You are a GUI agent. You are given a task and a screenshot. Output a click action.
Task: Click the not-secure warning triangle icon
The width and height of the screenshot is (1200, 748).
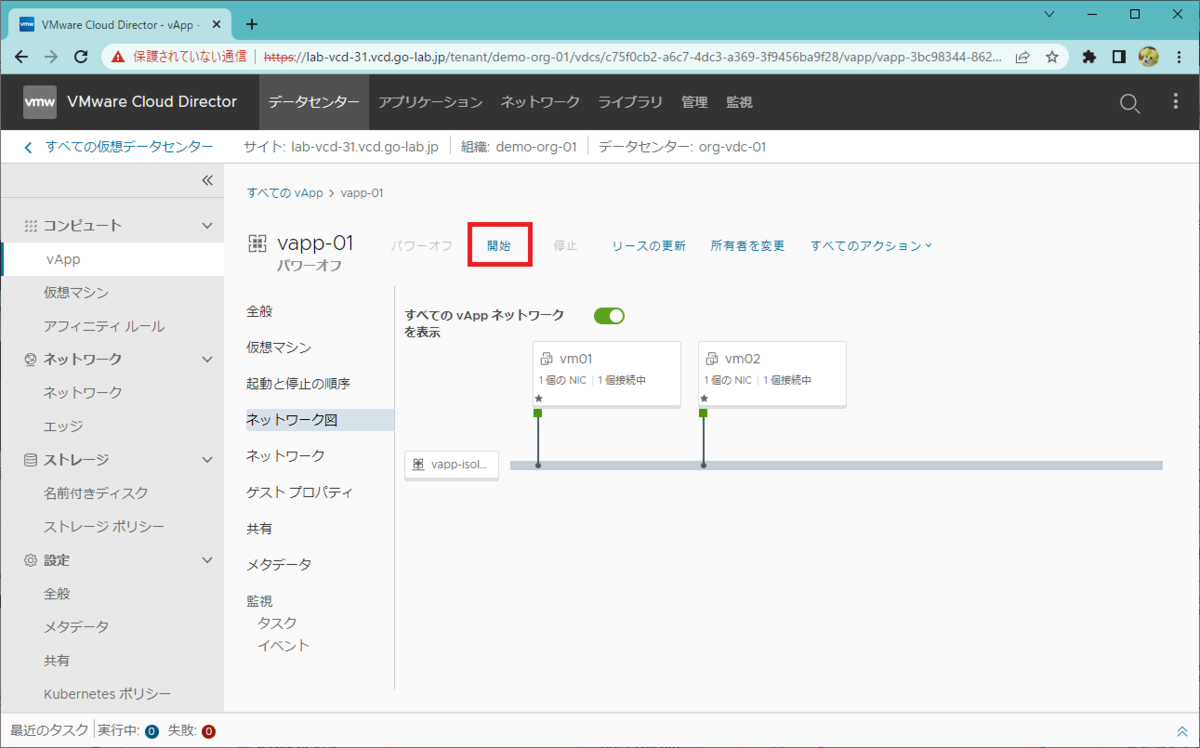(x=118, y=57)
